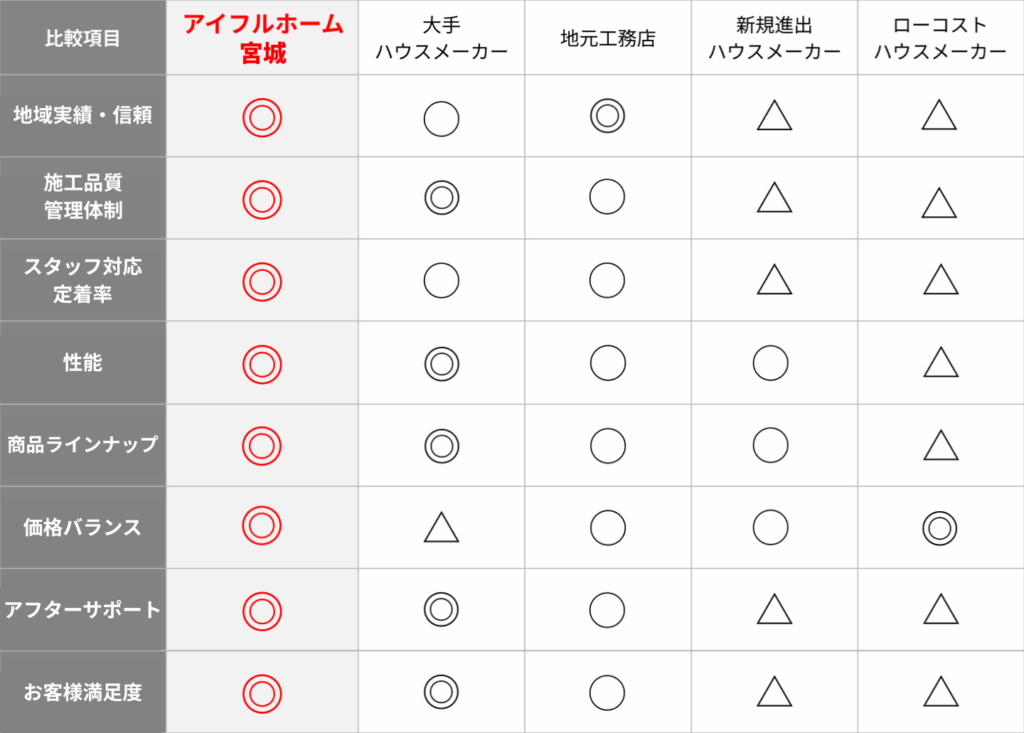Click the お客様満足度 row label
The image size is (1024, 733).
[x=83, y=691]
